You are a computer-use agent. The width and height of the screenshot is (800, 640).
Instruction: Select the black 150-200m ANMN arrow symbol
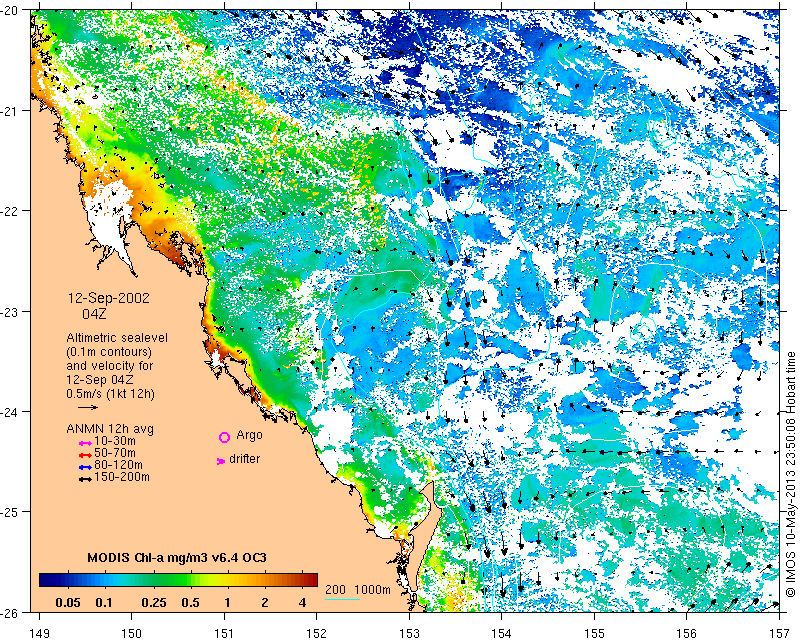coord(85,479)
